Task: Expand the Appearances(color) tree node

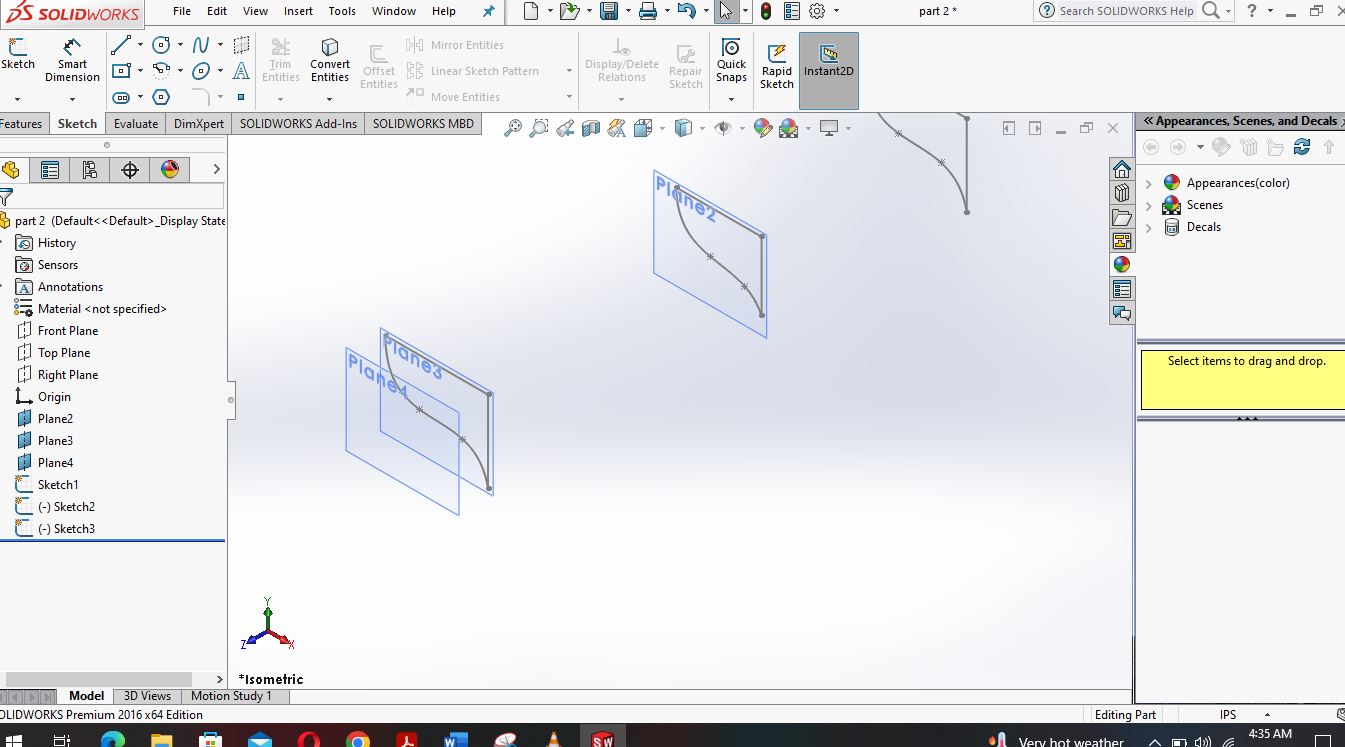Action: pos(1148,183)
